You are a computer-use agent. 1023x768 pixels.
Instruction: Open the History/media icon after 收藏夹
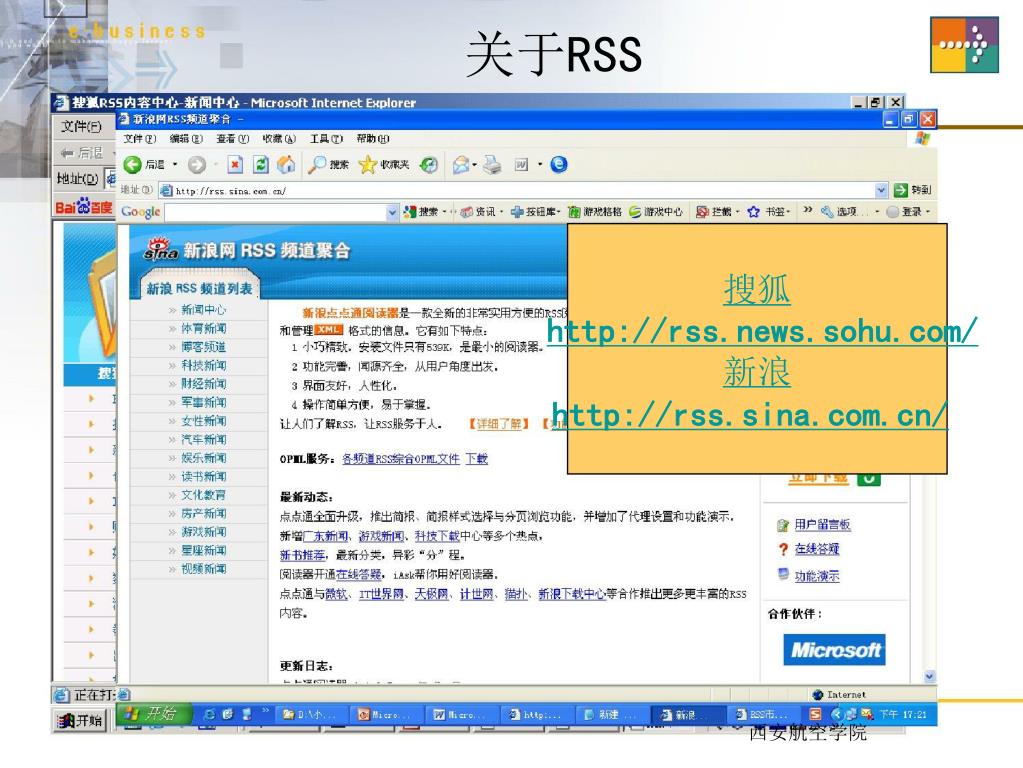click(429, 164)
